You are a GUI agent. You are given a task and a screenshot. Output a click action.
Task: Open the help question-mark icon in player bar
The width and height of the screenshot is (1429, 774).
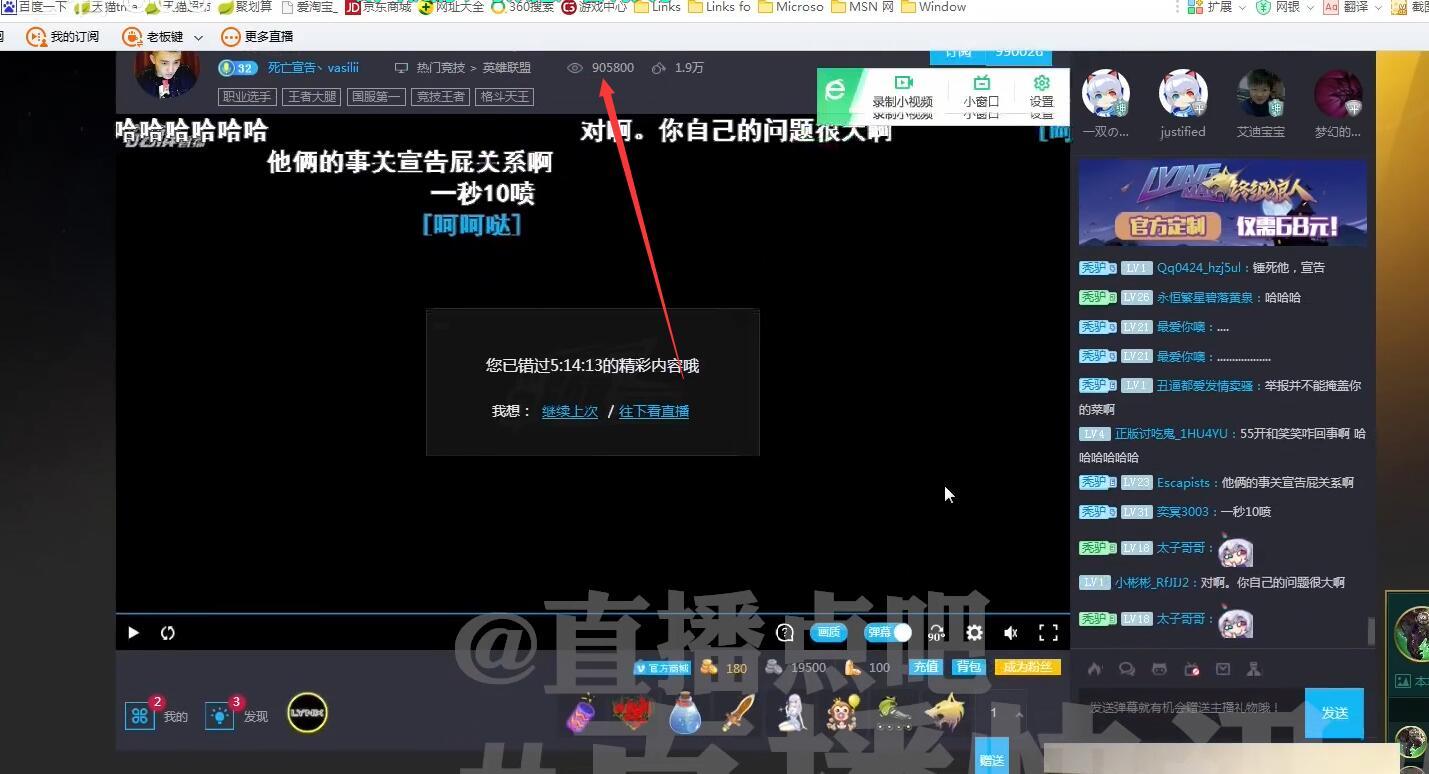click(x=785, y=633)
